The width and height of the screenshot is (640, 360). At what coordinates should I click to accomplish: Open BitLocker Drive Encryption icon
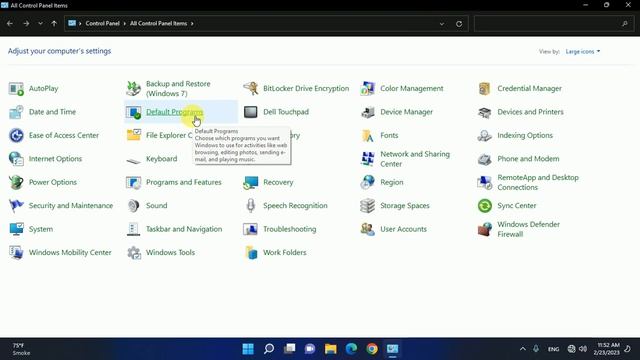point(251,89)
